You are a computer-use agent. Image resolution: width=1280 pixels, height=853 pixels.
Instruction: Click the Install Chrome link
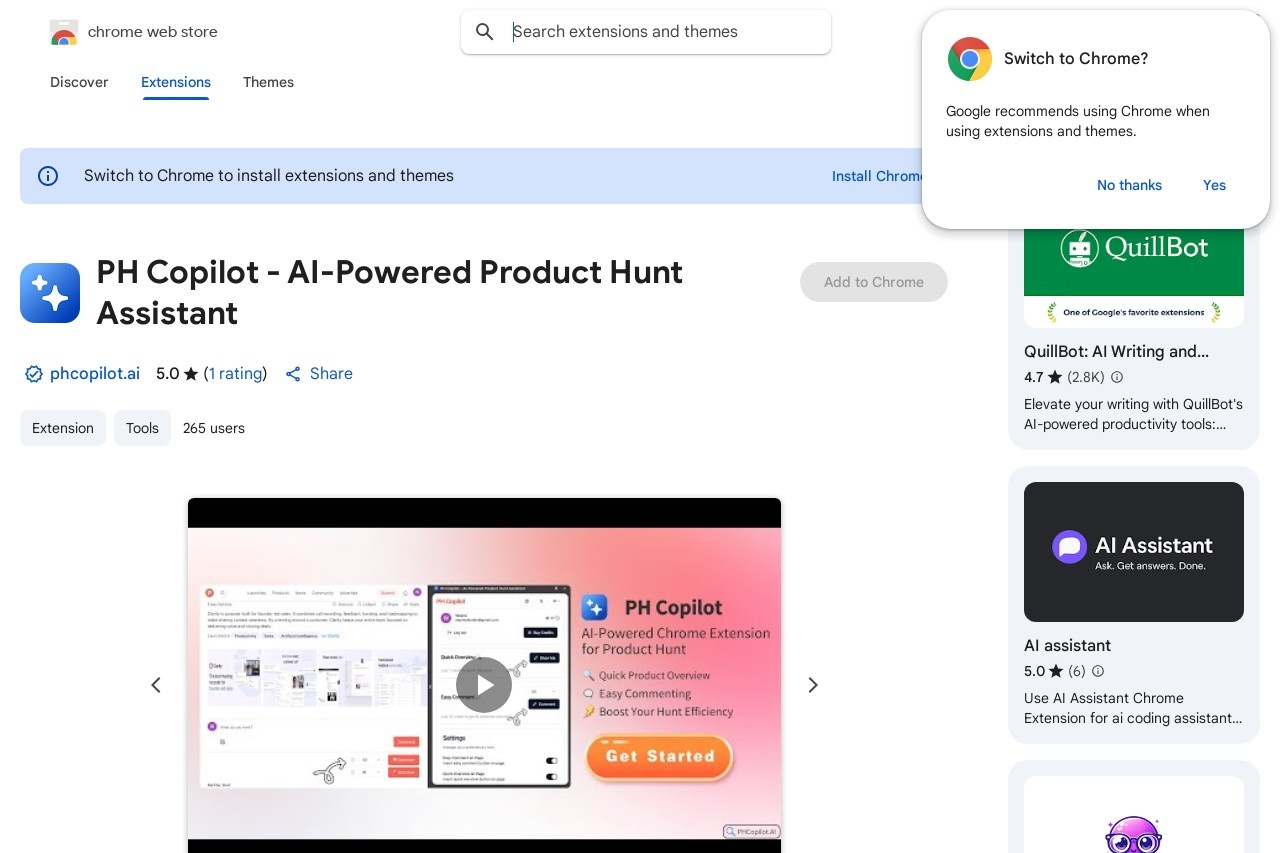click(877, 176)
